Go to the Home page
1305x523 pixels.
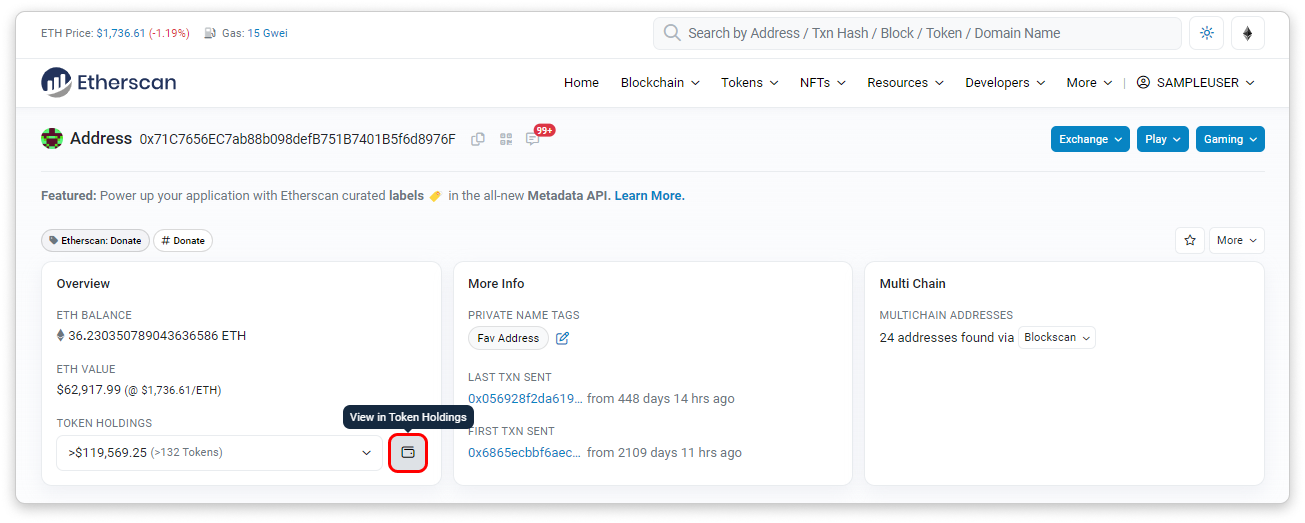[x=581, y=83]
